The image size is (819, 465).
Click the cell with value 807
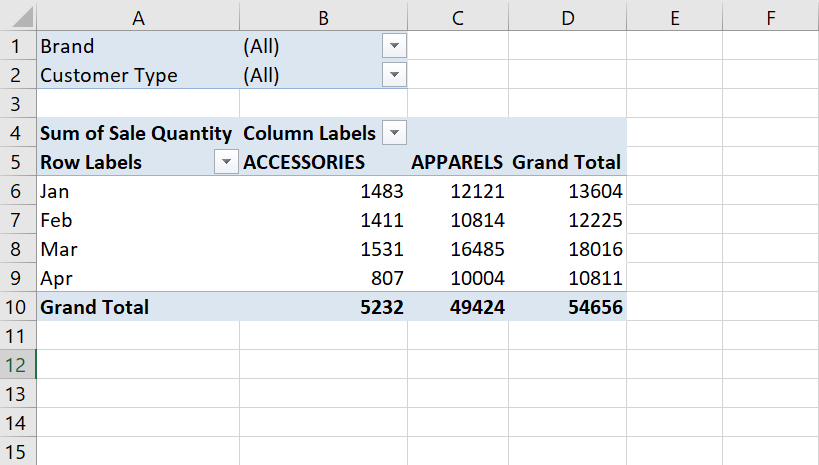point(323,278)
